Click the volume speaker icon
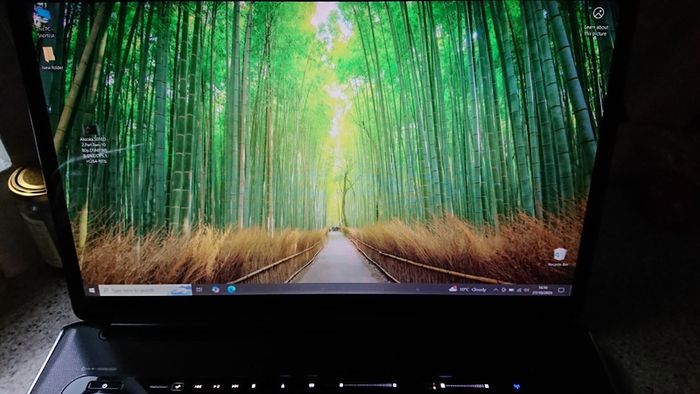Screen dimensions: 700x394 click(526, 290)
